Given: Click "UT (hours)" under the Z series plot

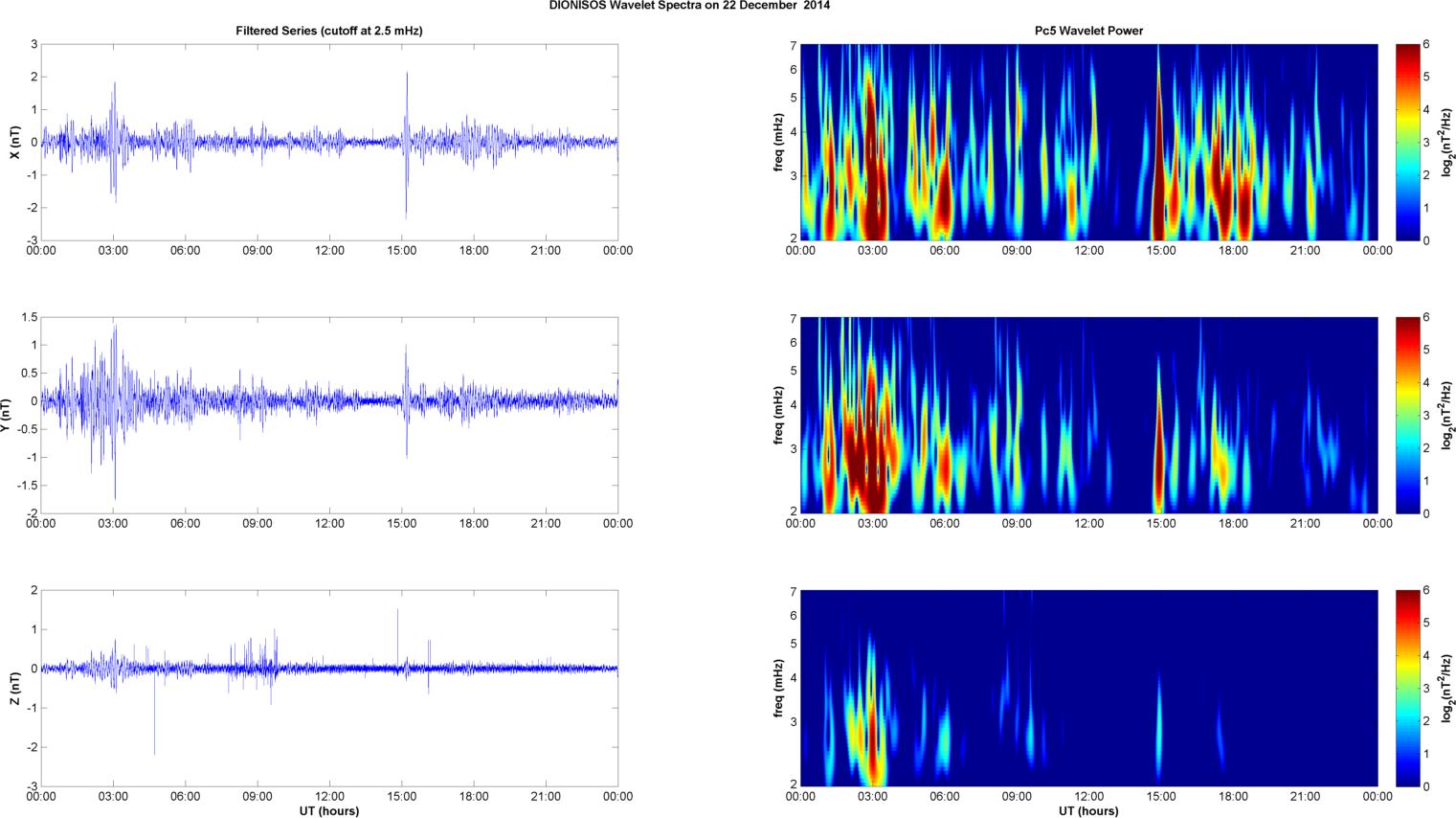Looking at the screenshot, I should coord(329,811).
